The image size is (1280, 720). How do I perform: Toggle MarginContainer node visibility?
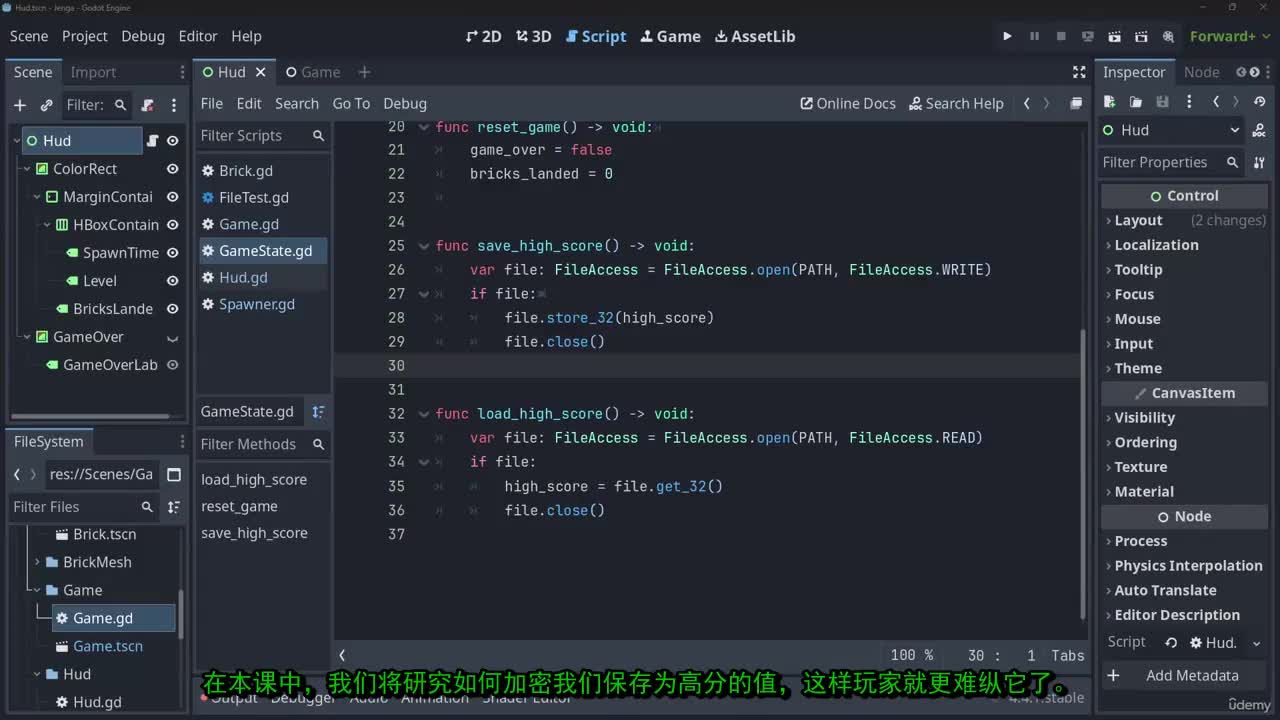172,197
